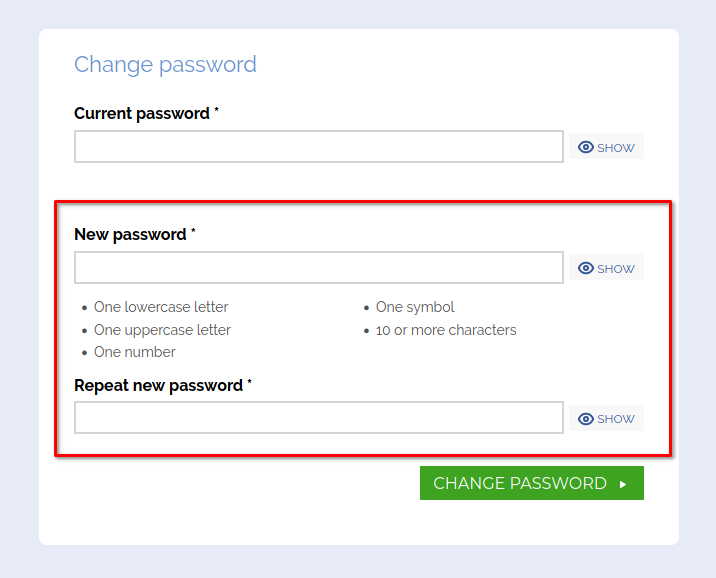The height and width of the screenshot is (578, 716).
Task: Click the "One symbol" requirement
Action: point(415,307)
